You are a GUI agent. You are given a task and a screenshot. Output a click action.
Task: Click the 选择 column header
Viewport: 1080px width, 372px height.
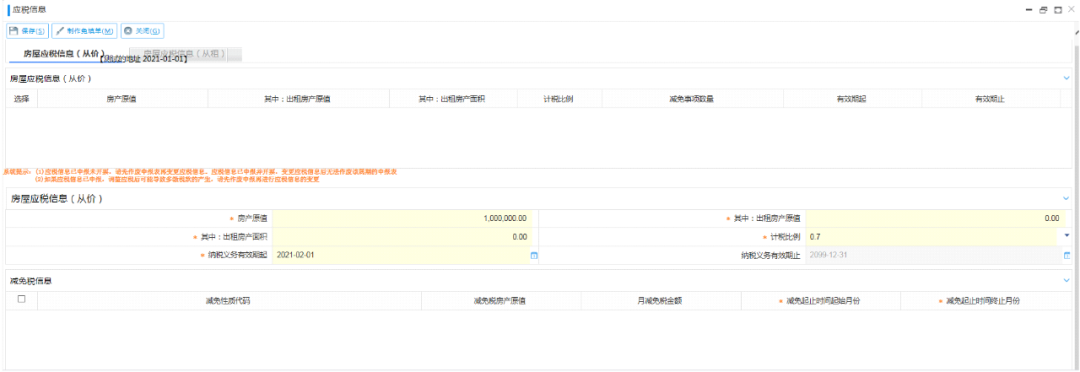click(x=21, y=99)
